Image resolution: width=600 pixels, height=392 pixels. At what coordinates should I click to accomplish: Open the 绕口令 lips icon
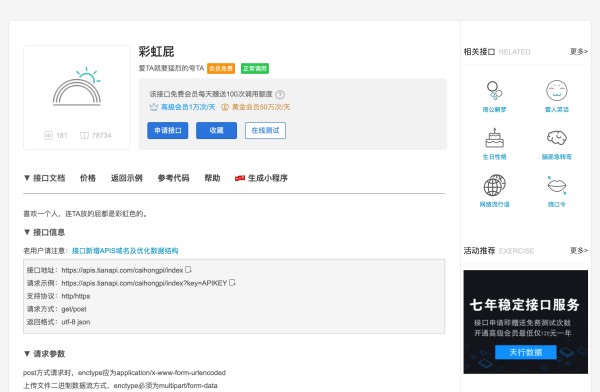pyautogui.click(x=556, y=185)
